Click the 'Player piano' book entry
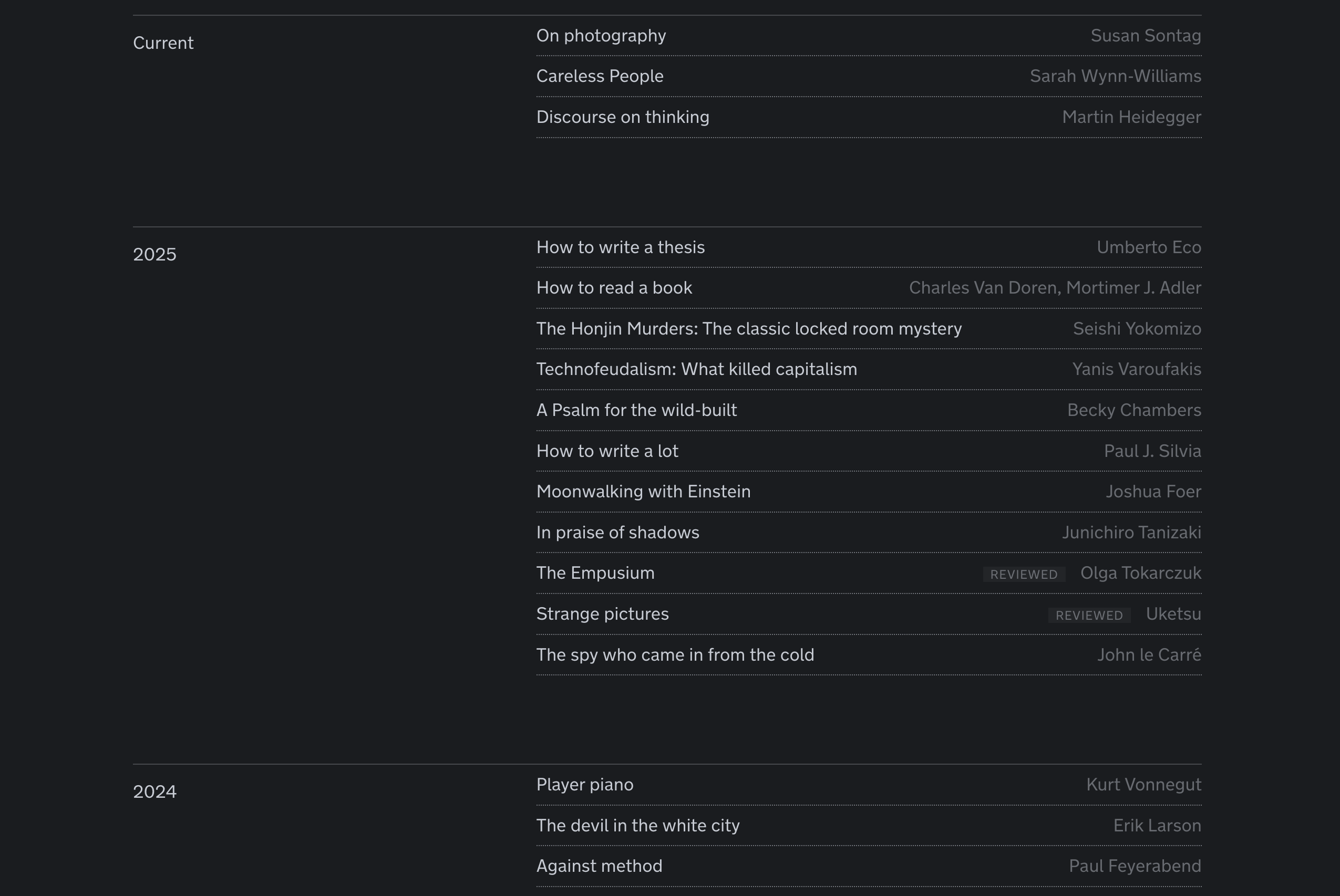The height and width of the screenshot is (896, 1340). pyautogui.click(x=584, y=785)
